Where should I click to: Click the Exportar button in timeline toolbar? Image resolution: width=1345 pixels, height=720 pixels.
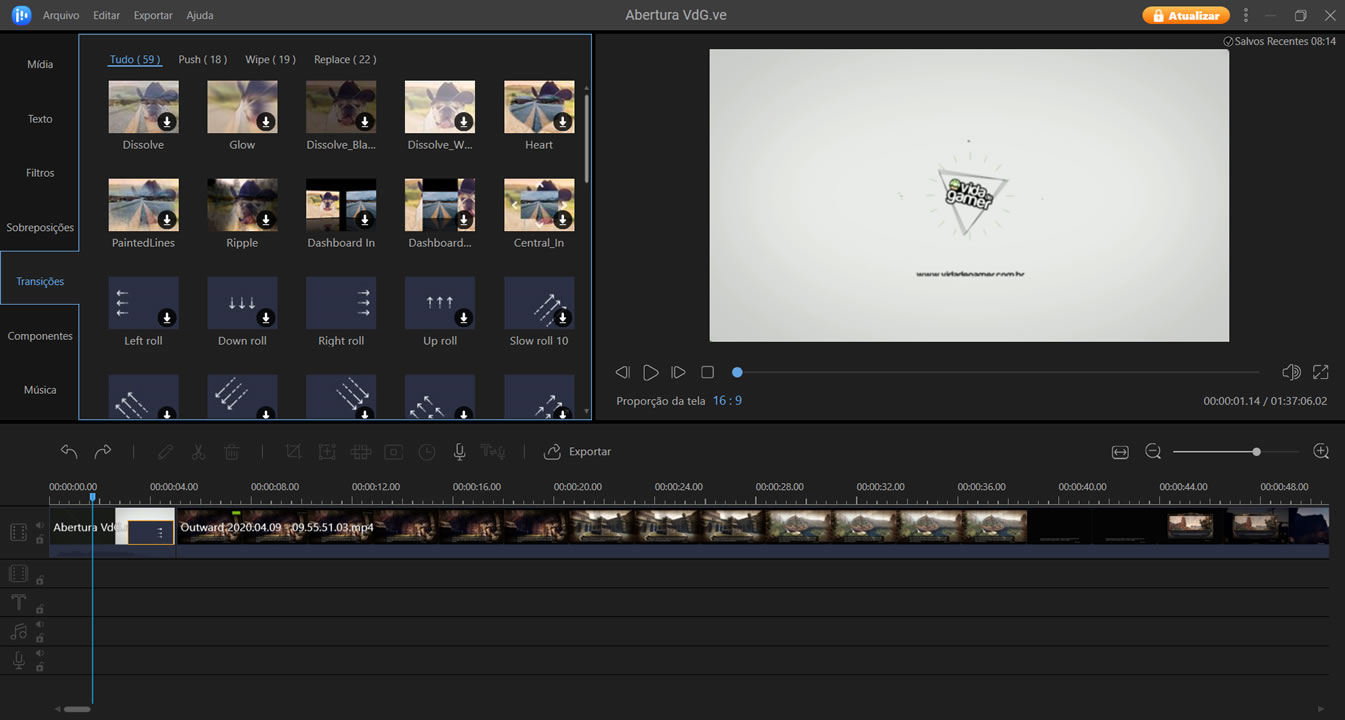point(578,452)
